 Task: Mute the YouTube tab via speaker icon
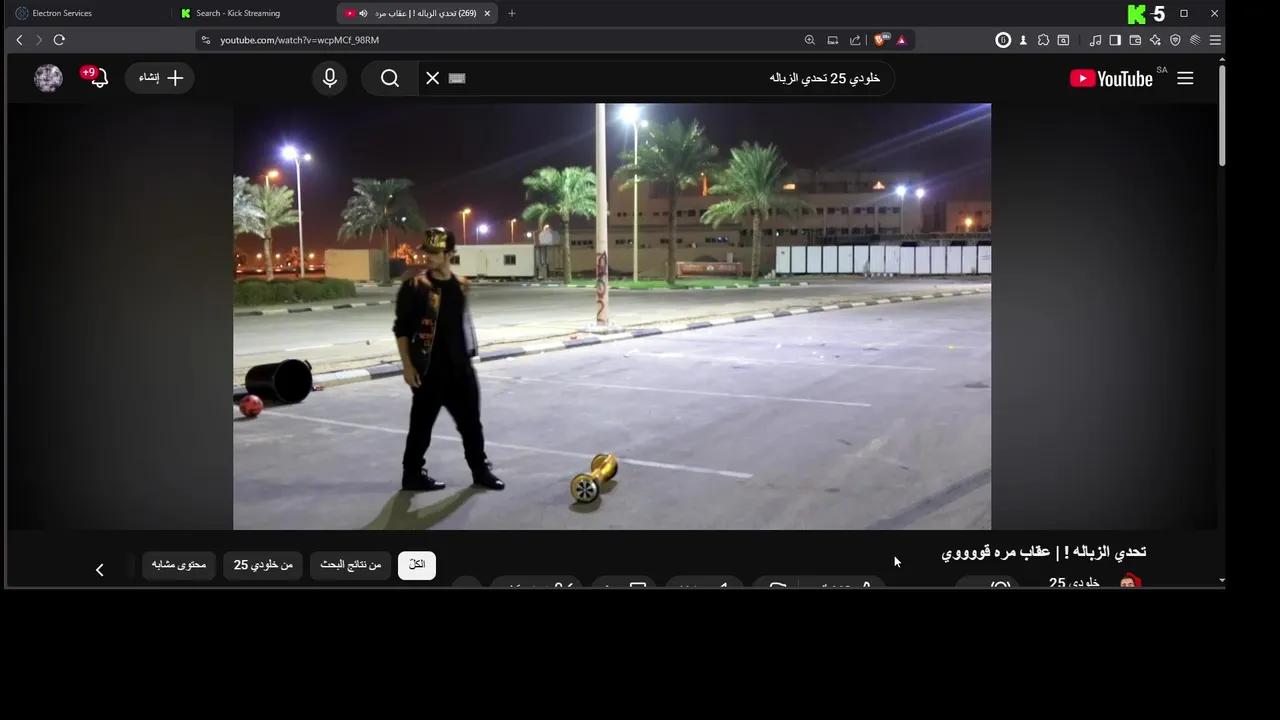[x=363, y=13]
